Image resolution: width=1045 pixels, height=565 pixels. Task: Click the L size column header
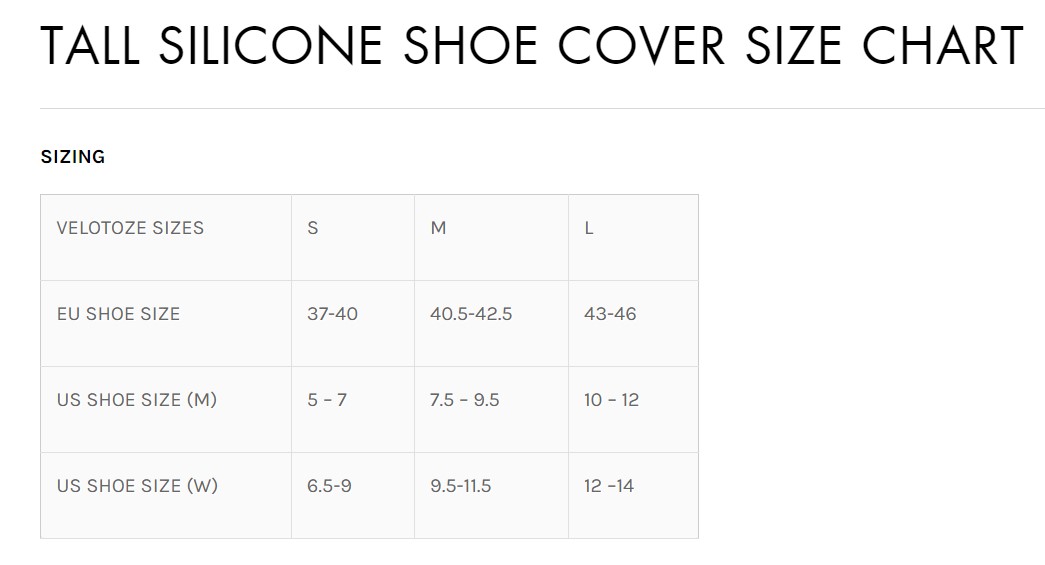(x=589, y=228)
